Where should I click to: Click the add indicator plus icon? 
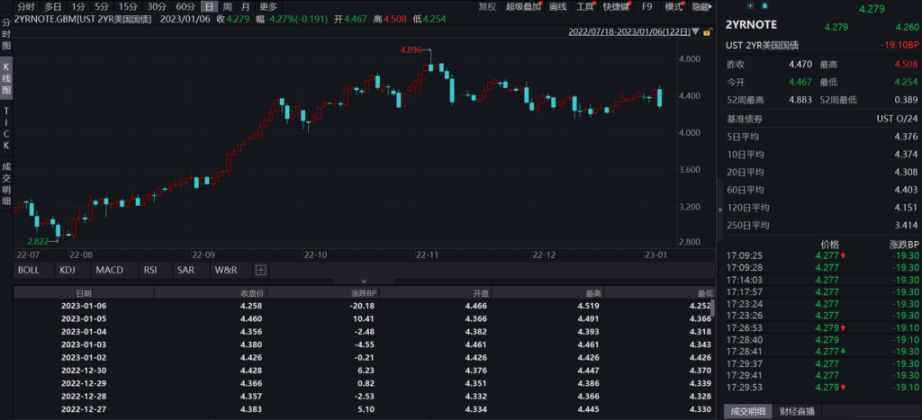click(x=261, y=270)
